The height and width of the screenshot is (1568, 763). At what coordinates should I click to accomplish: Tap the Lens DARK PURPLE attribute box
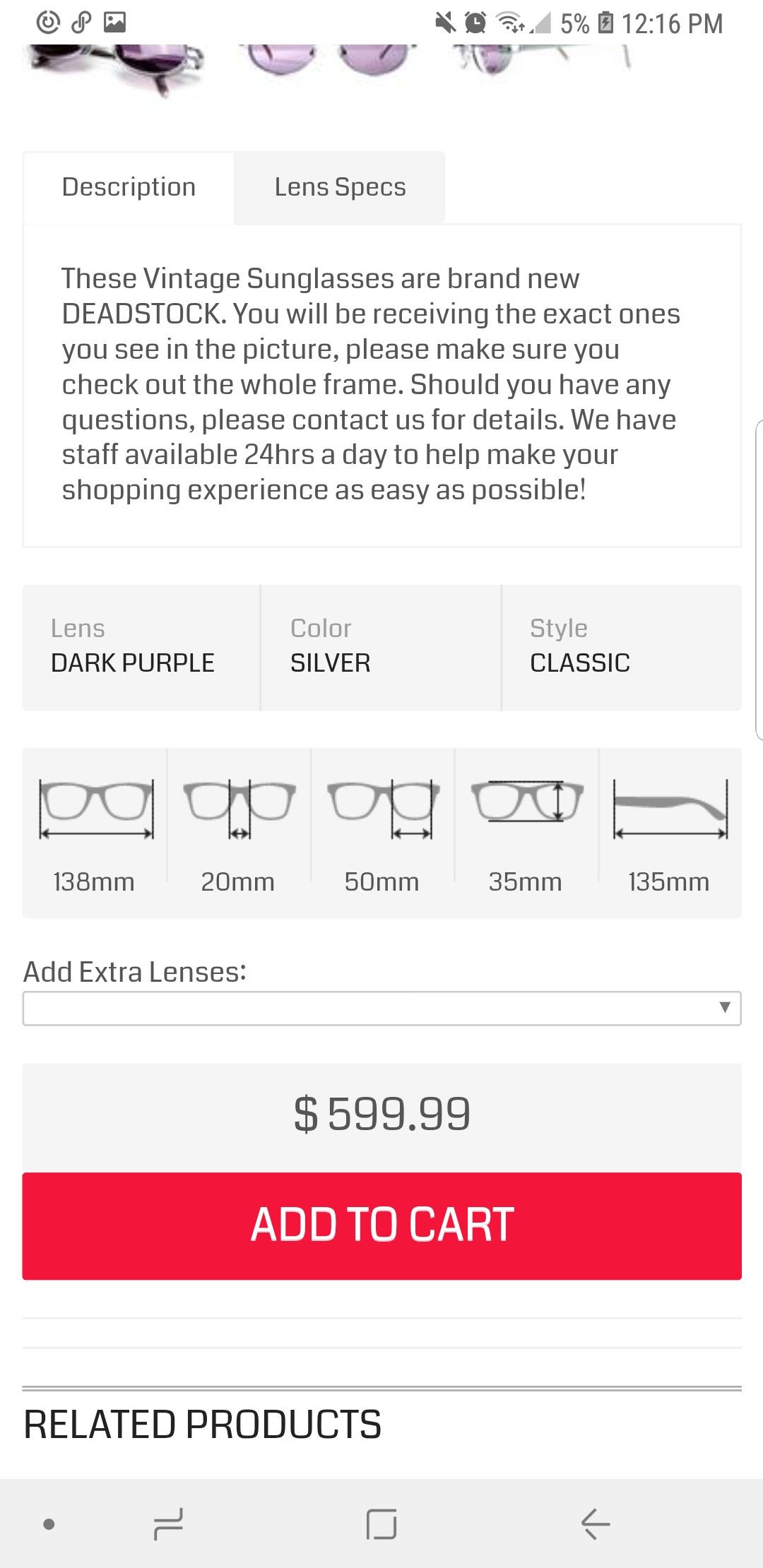[141, 647]
